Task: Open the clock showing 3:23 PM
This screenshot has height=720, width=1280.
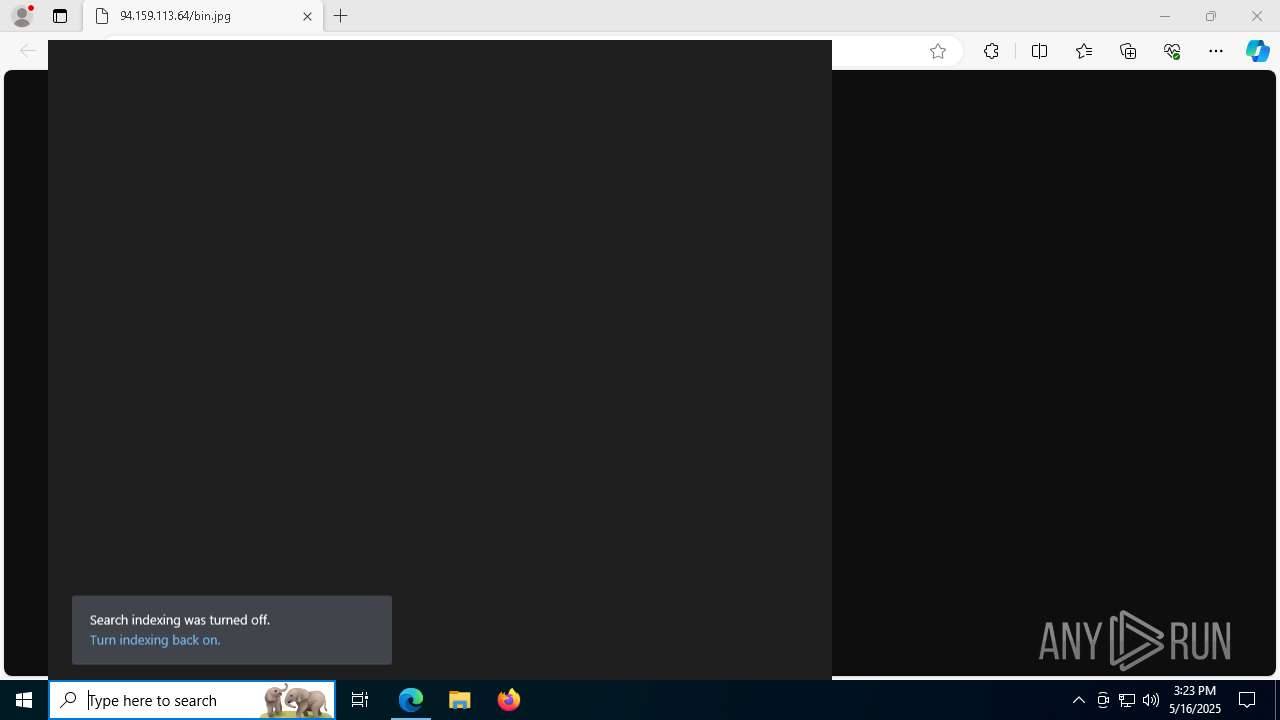Action: (x=1195, y=700)
